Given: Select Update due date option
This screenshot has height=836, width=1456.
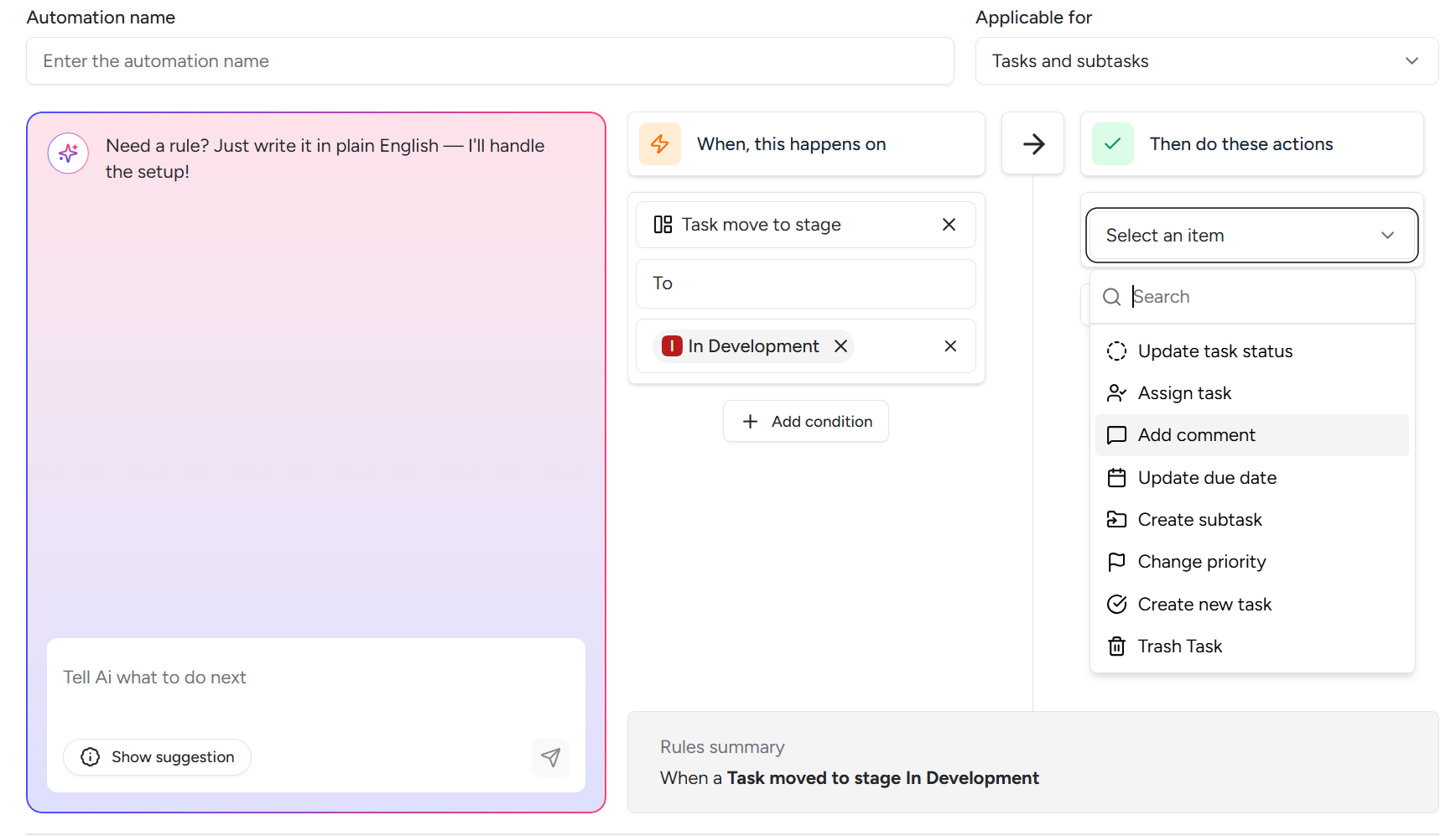Looking at the screenshot, I should [x=1207, y=478].
